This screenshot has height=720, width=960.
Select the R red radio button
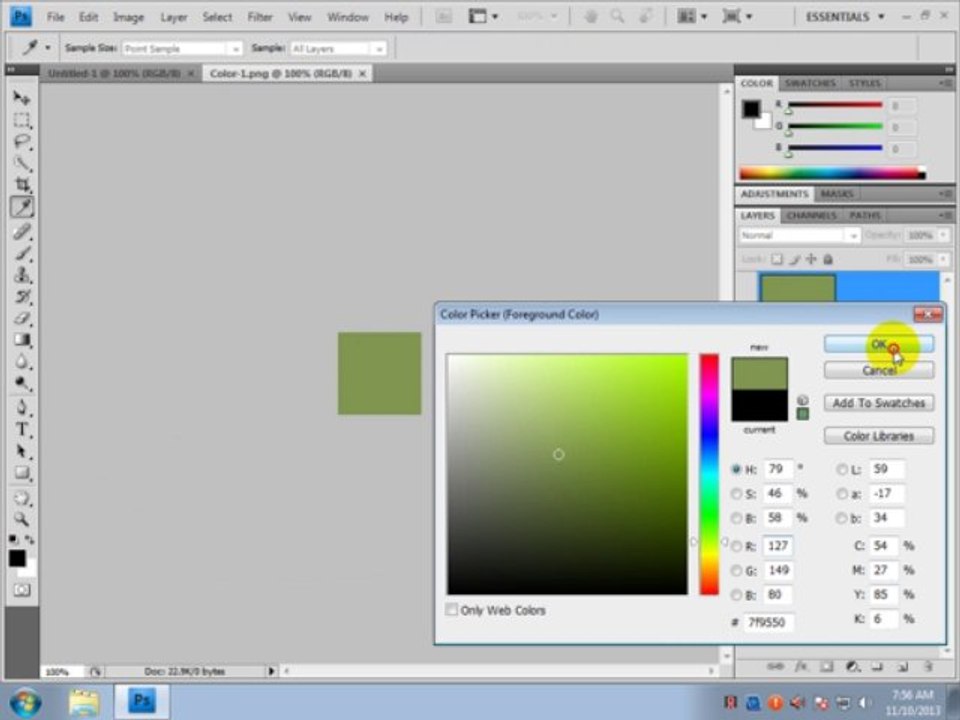[737, 546]
